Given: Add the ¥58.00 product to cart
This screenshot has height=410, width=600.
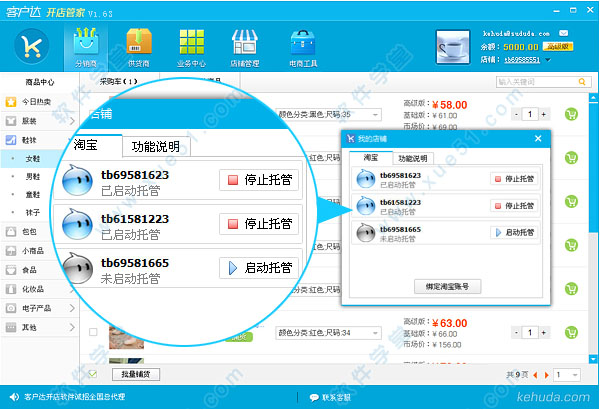Looking at the screenshot, I should click(571, 114).
